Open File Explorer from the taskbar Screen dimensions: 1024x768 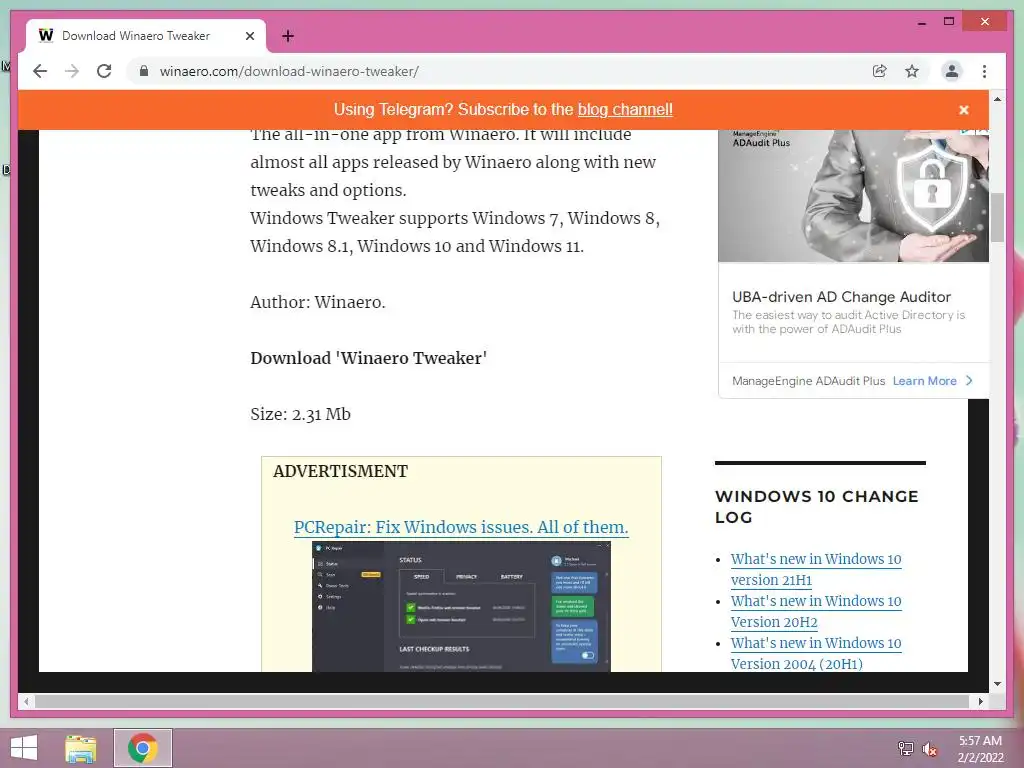click(81, 748)
